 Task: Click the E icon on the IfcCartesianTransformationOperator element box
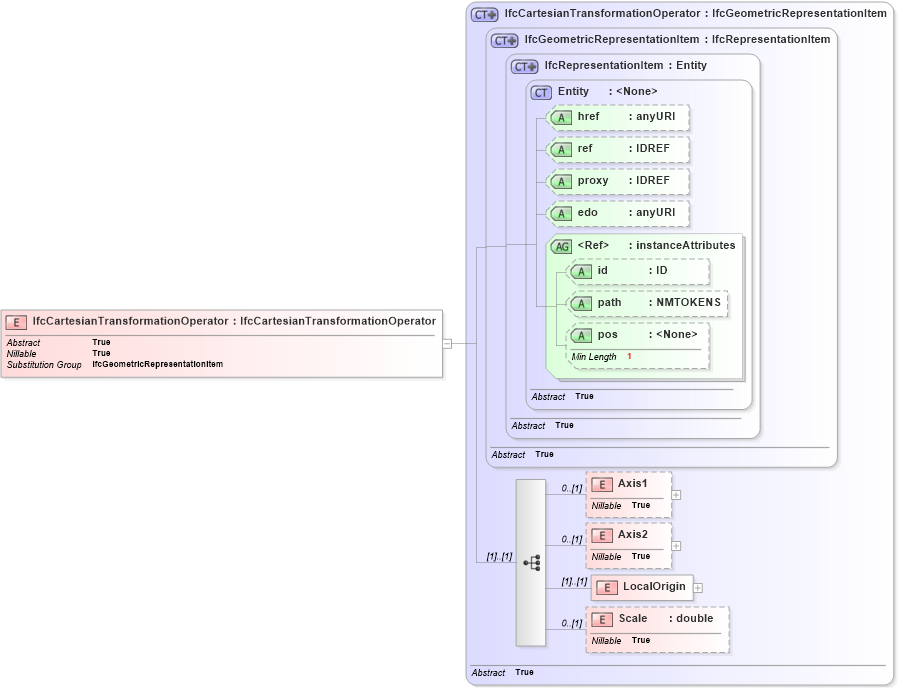[14, 322]
